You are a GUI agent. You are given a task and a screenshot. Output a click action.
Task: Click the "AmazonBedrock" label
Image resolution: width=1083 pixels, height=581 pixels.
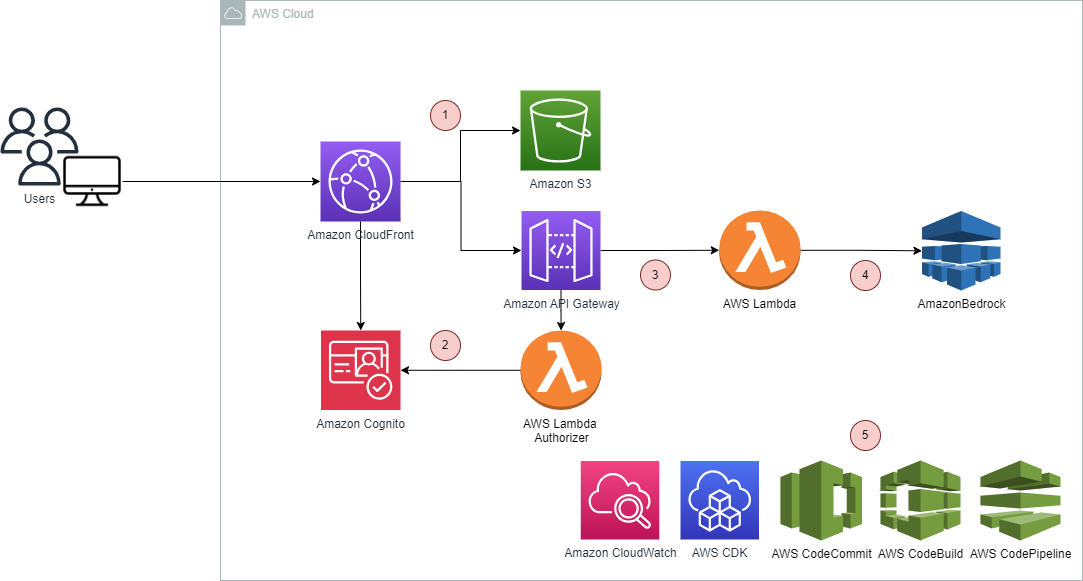pos(961,304)
